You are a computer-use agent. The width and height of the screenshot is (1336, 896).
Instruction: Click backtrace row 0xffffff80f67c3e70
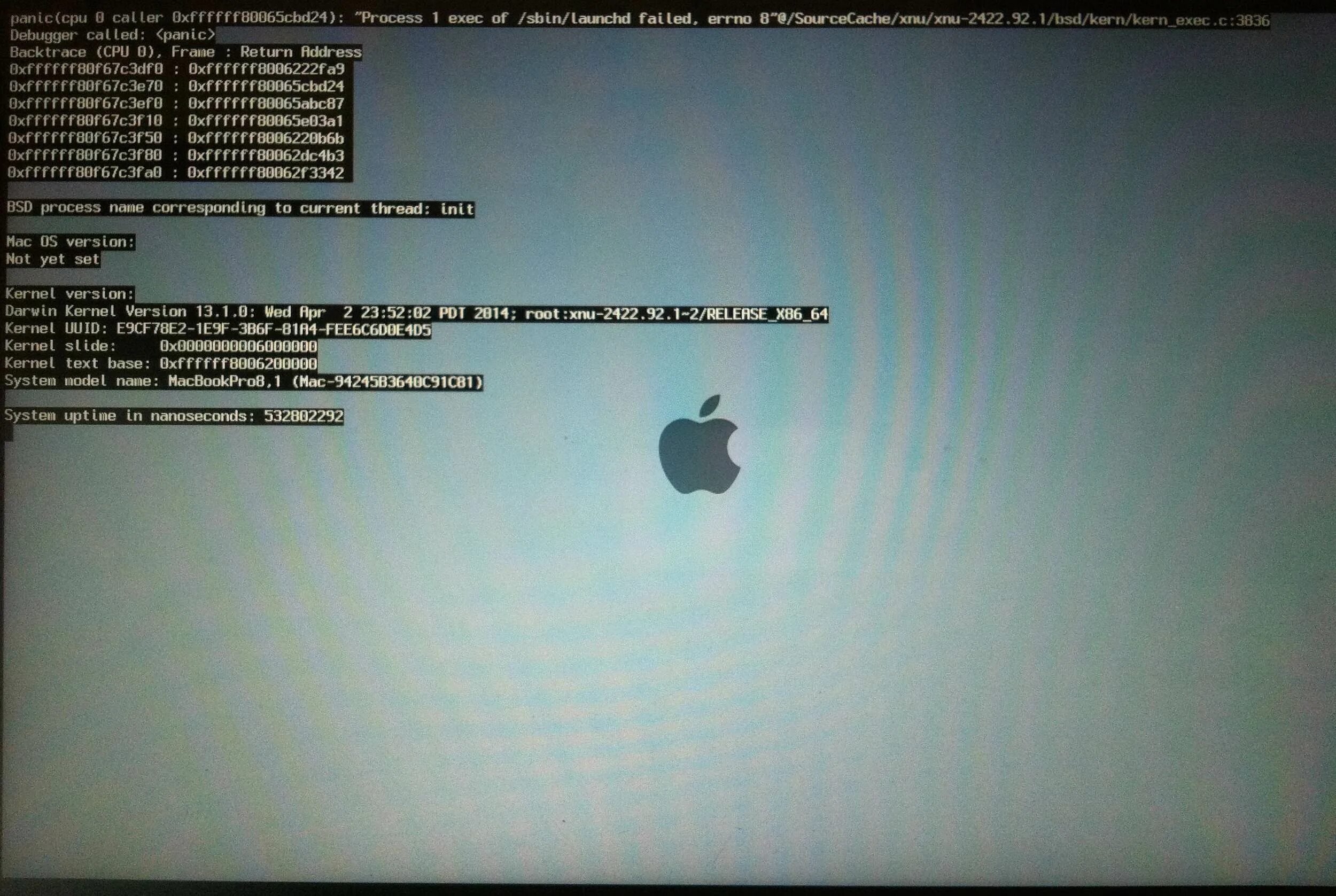click(x=176, y=86)
